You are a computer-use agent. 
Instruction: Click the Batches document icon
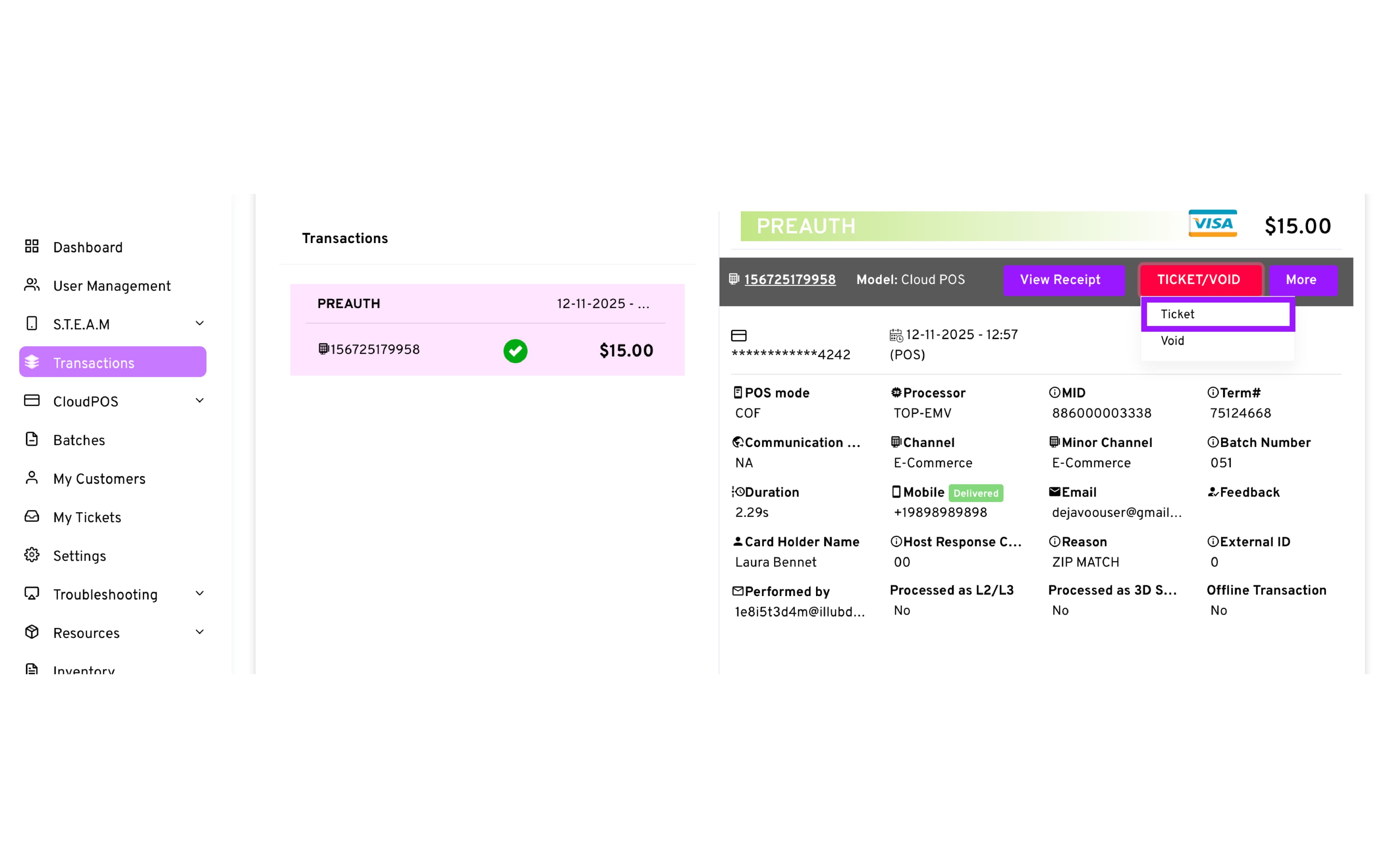32,440
